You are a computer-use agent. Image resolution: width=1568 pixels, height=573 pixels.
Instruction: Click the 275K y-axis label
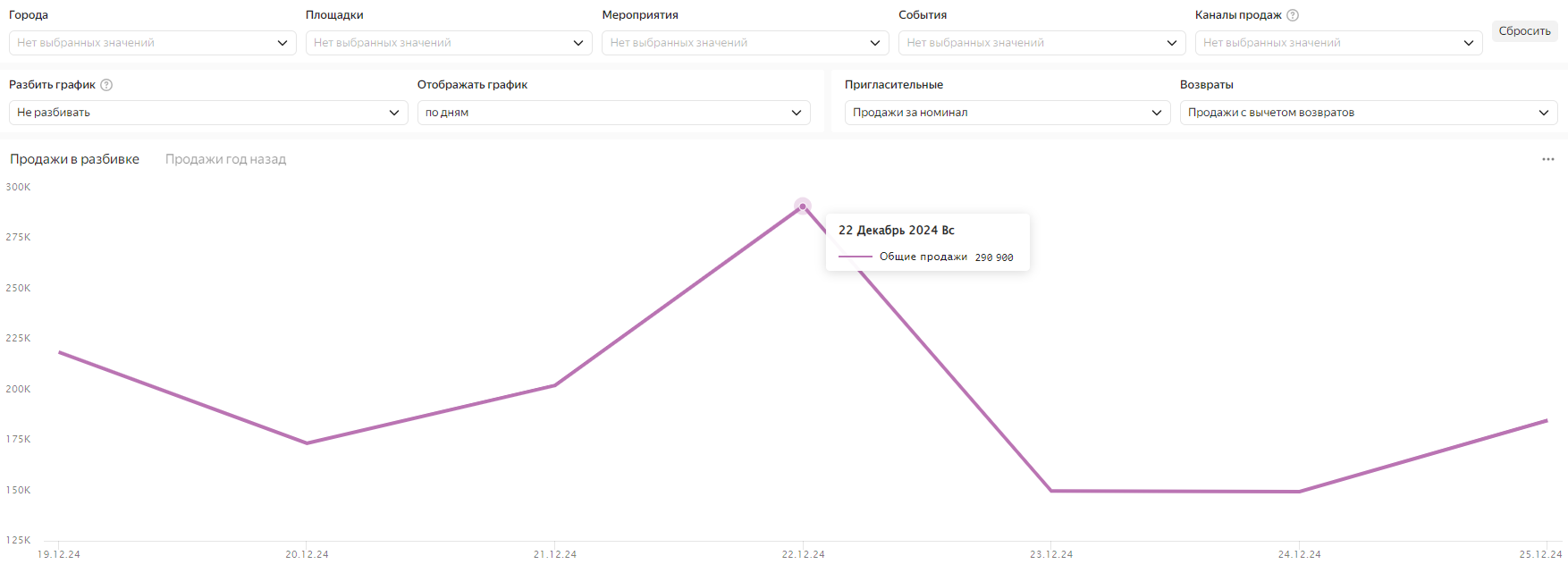[x=18, y=237]
